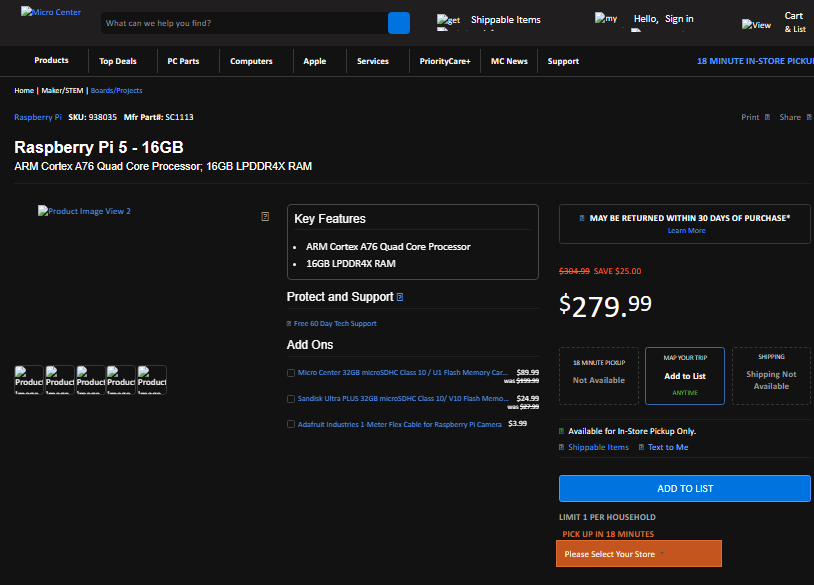The image size is (814, 585).
Task: Click the Maker/STEM breadcrumb
Action: pos(62,90)
